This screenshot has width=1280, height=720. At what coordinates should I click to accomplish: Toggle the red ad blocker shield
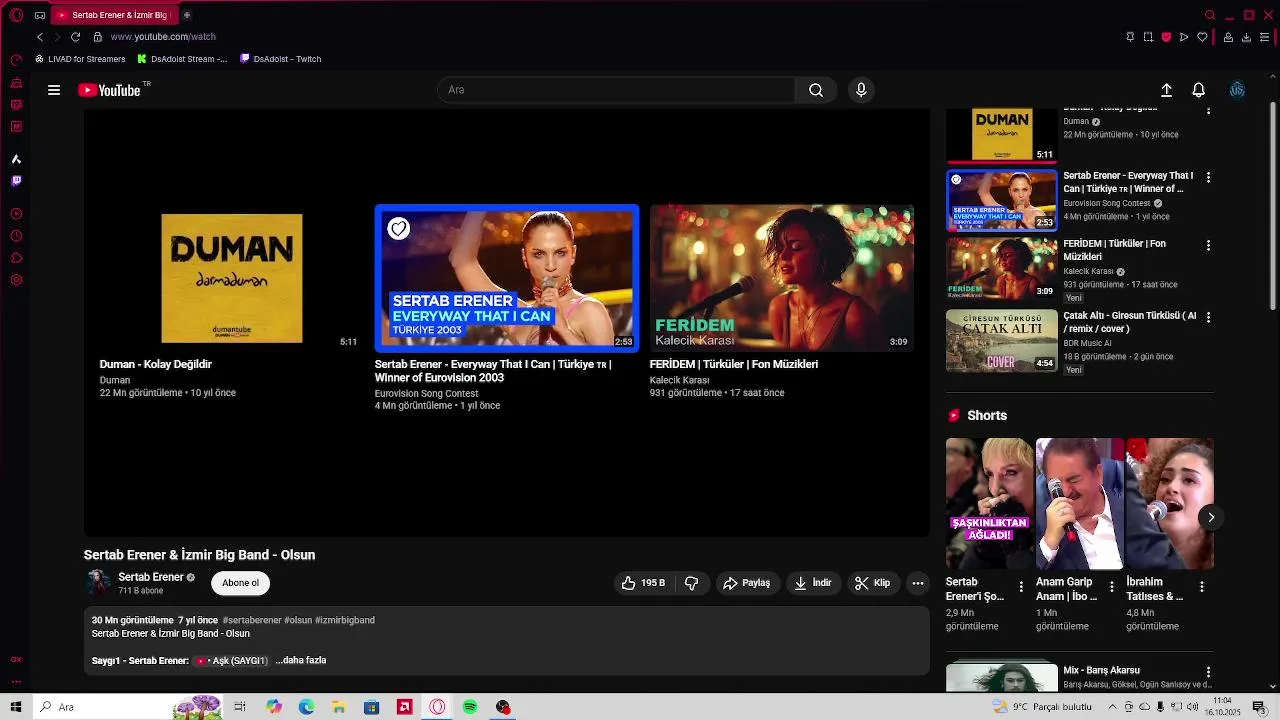[1166, 37]
